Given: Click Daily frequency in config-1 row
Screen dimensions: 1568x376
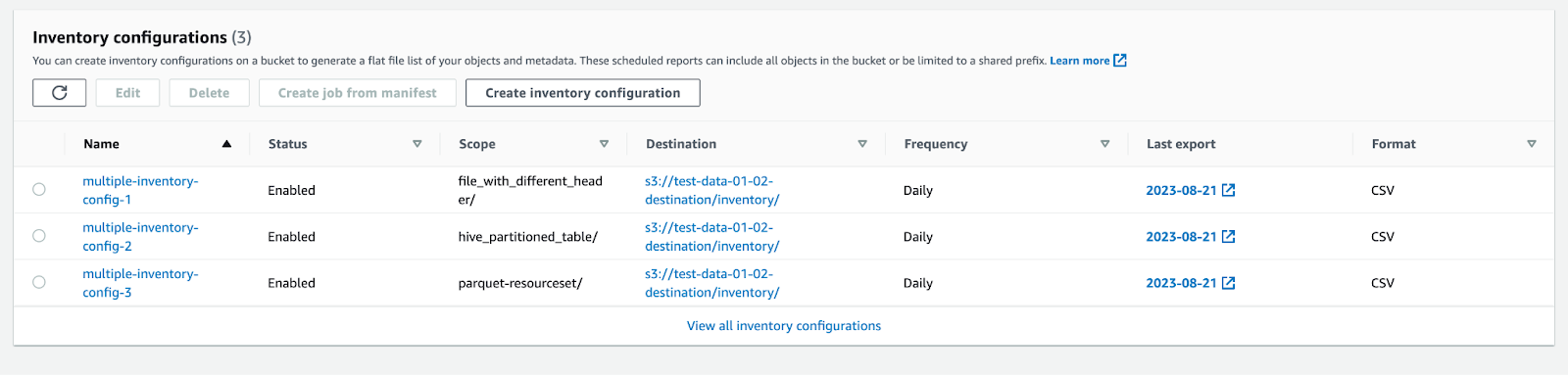Looking at the screenshot, I should pos(918,190).
